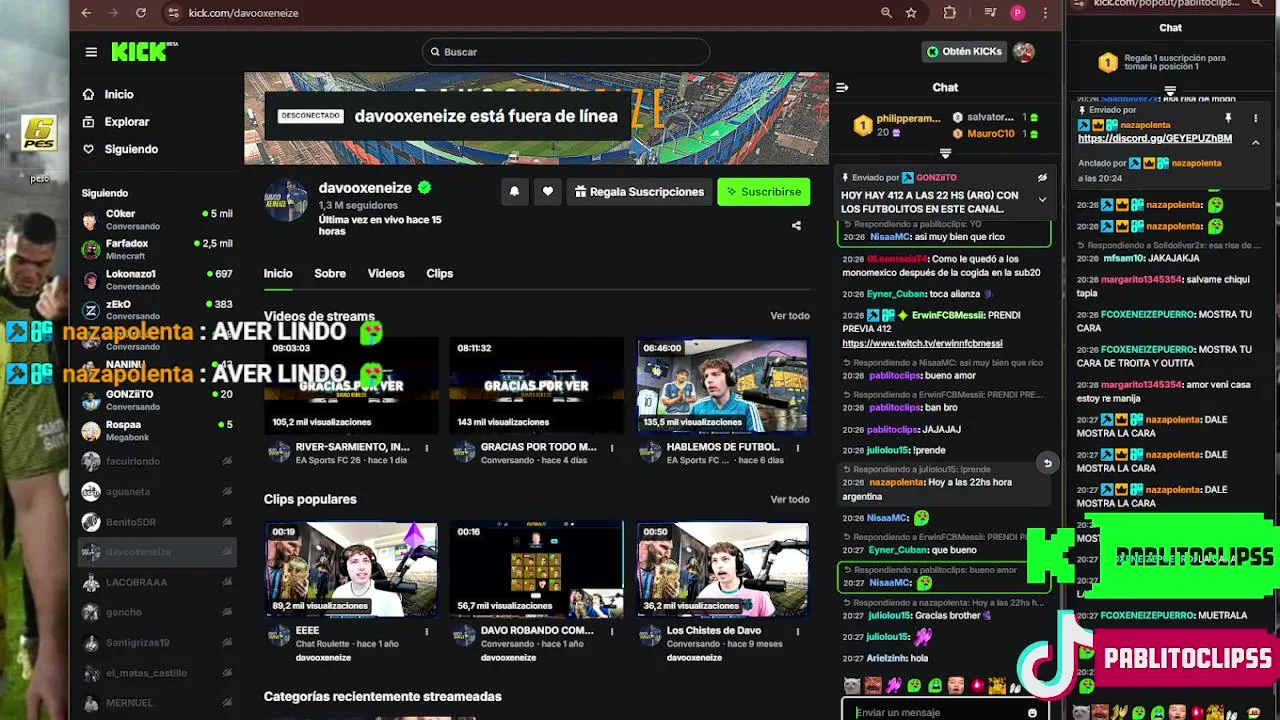Go back using the browser back arrow
This screenshot has height=720, width=1280.
[86, 13]
